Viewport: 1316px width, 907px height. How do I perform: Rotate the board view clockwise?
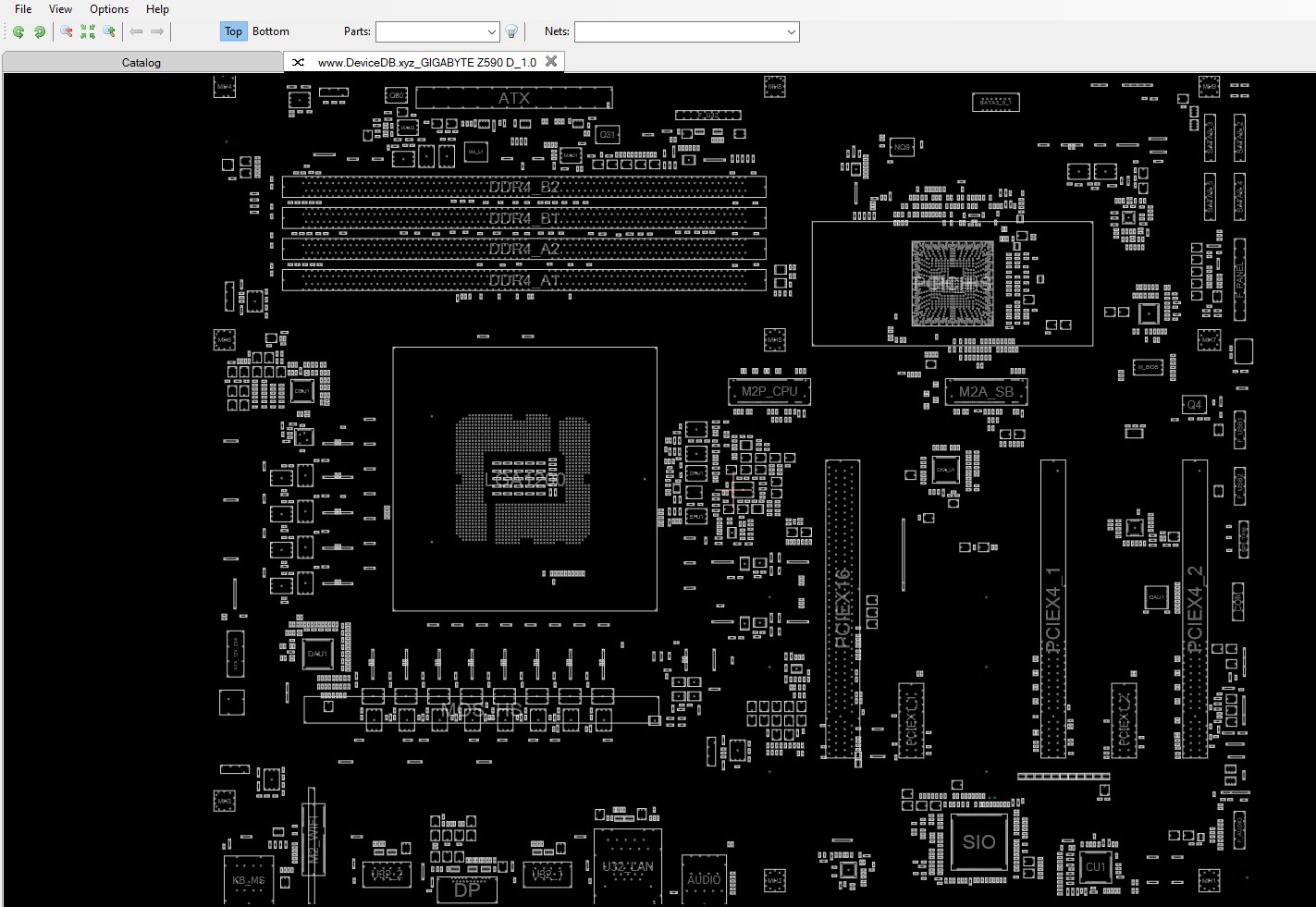[40, 31]
